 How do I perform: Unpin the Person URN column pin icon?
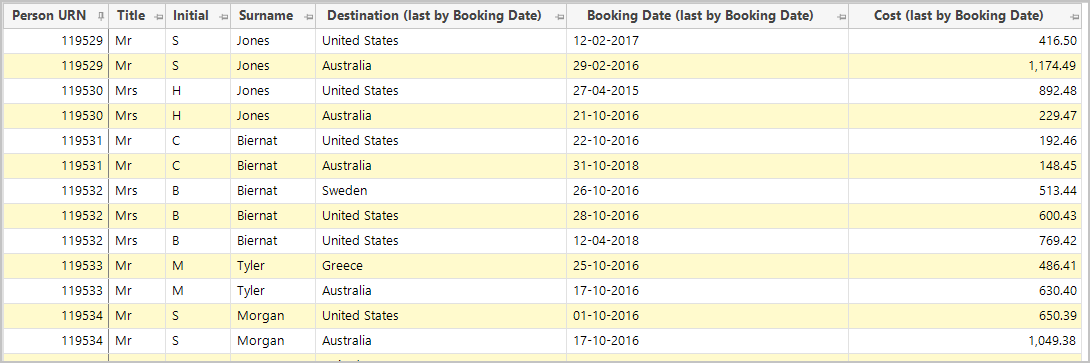[x=101, y=16]
